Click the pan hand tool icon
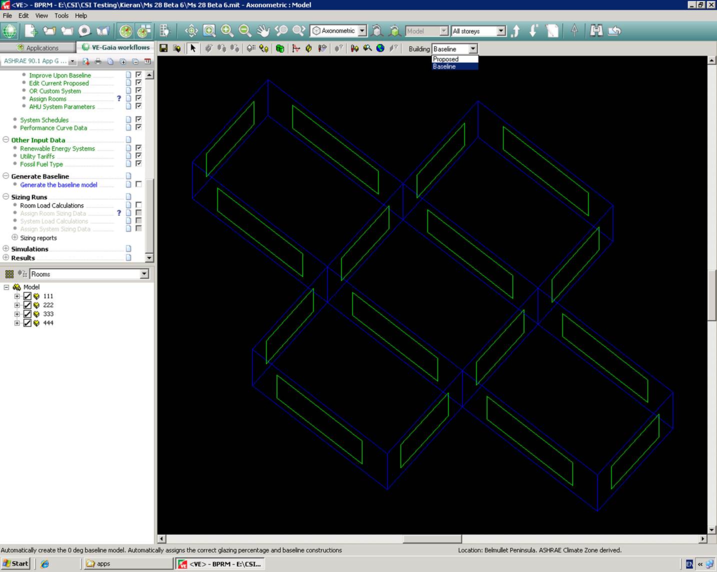 [262, 31]
